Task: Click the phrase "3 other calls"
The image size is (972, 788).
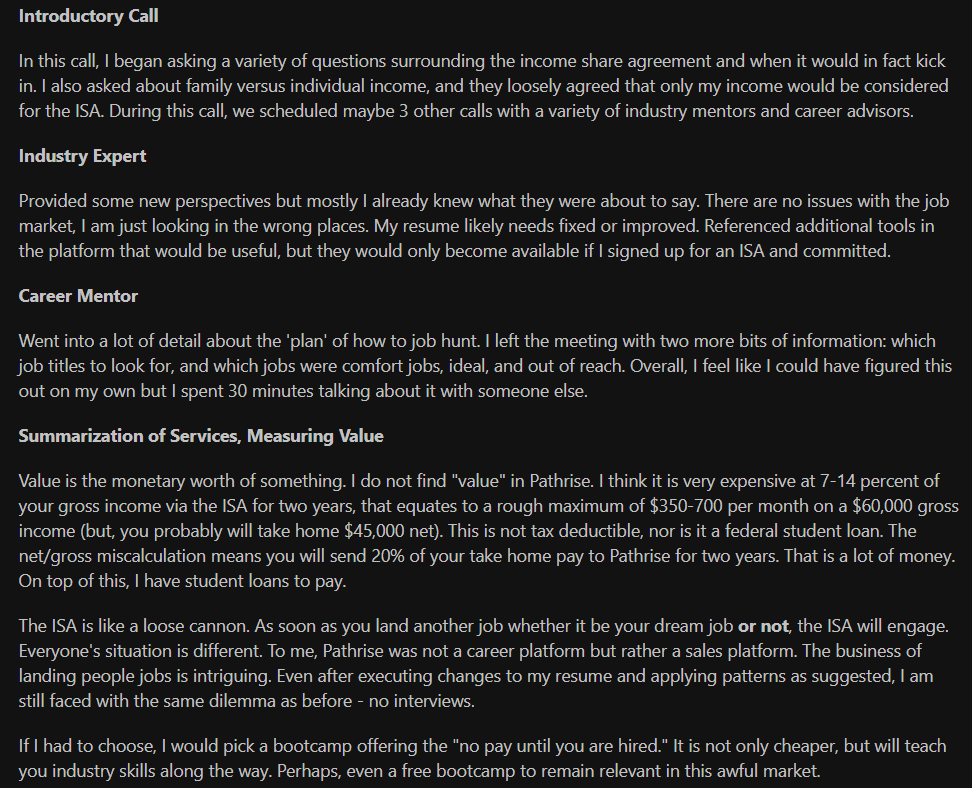Action: (x=451, y=112)
